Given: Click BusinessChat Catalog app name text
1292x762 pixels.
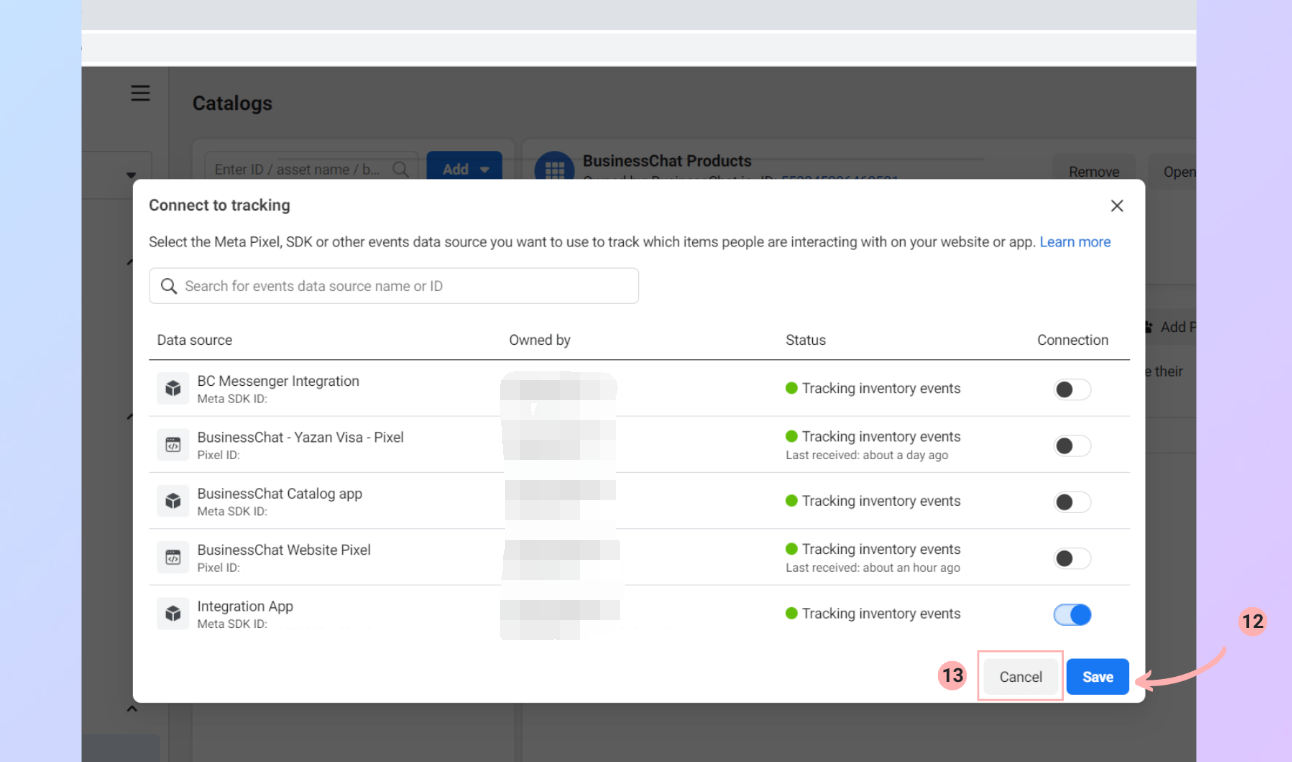Looking at the screenshot, I should pyautogui.click(x=280, y=494).
